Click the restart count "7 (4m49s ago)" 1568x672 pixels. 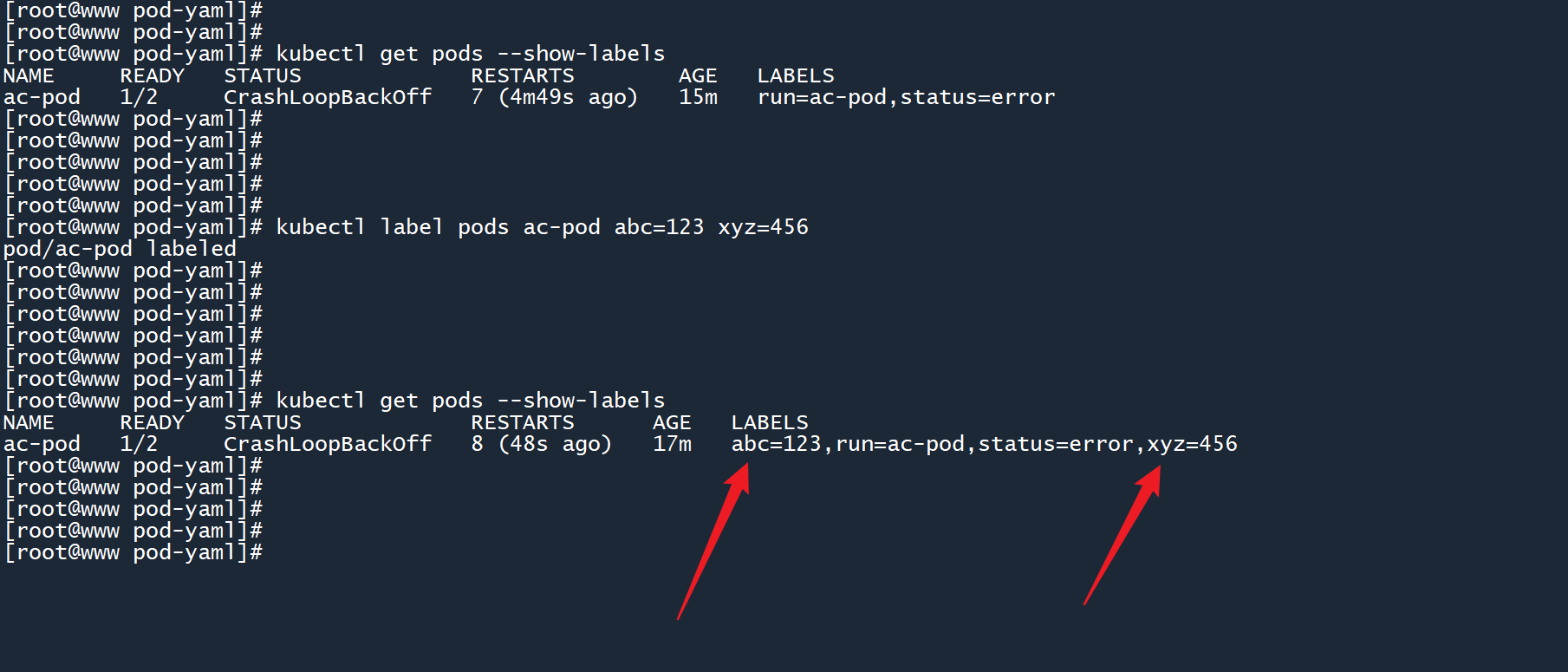(x=554, y=97)
